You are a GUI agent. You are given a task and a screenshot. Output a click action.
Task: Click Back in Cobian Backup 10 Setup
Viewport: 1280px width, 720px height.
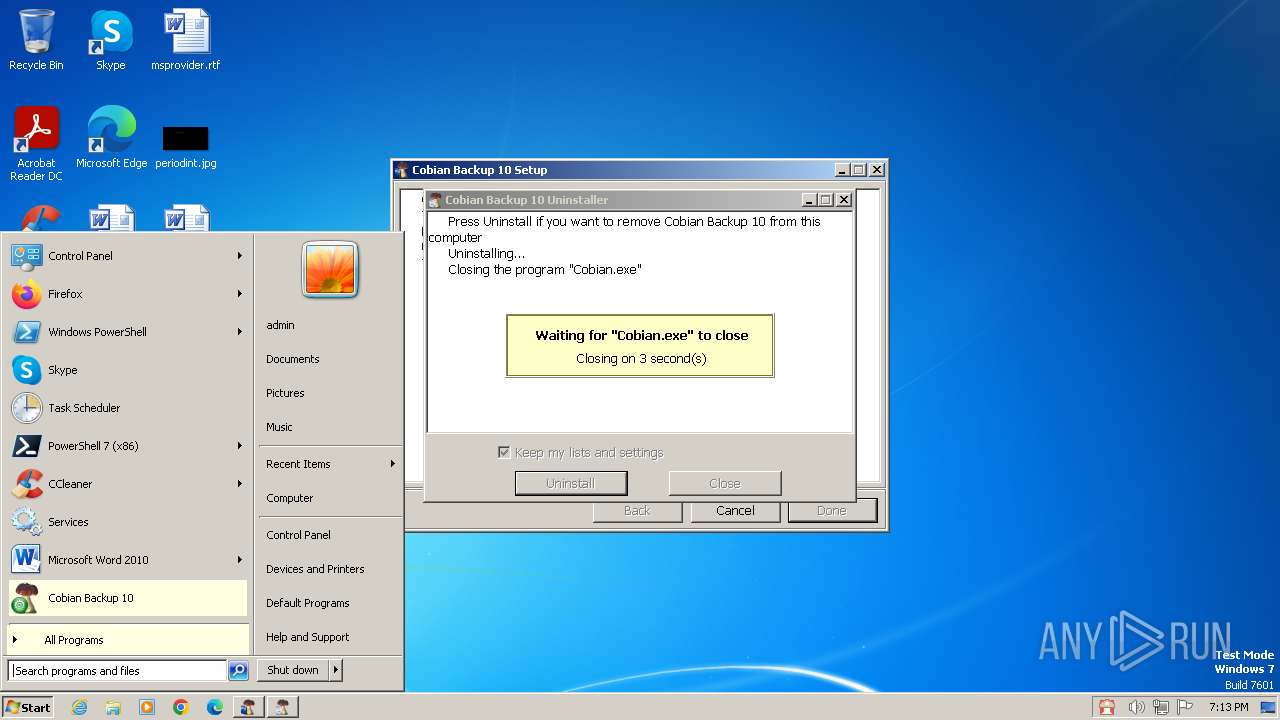[637, 510]
